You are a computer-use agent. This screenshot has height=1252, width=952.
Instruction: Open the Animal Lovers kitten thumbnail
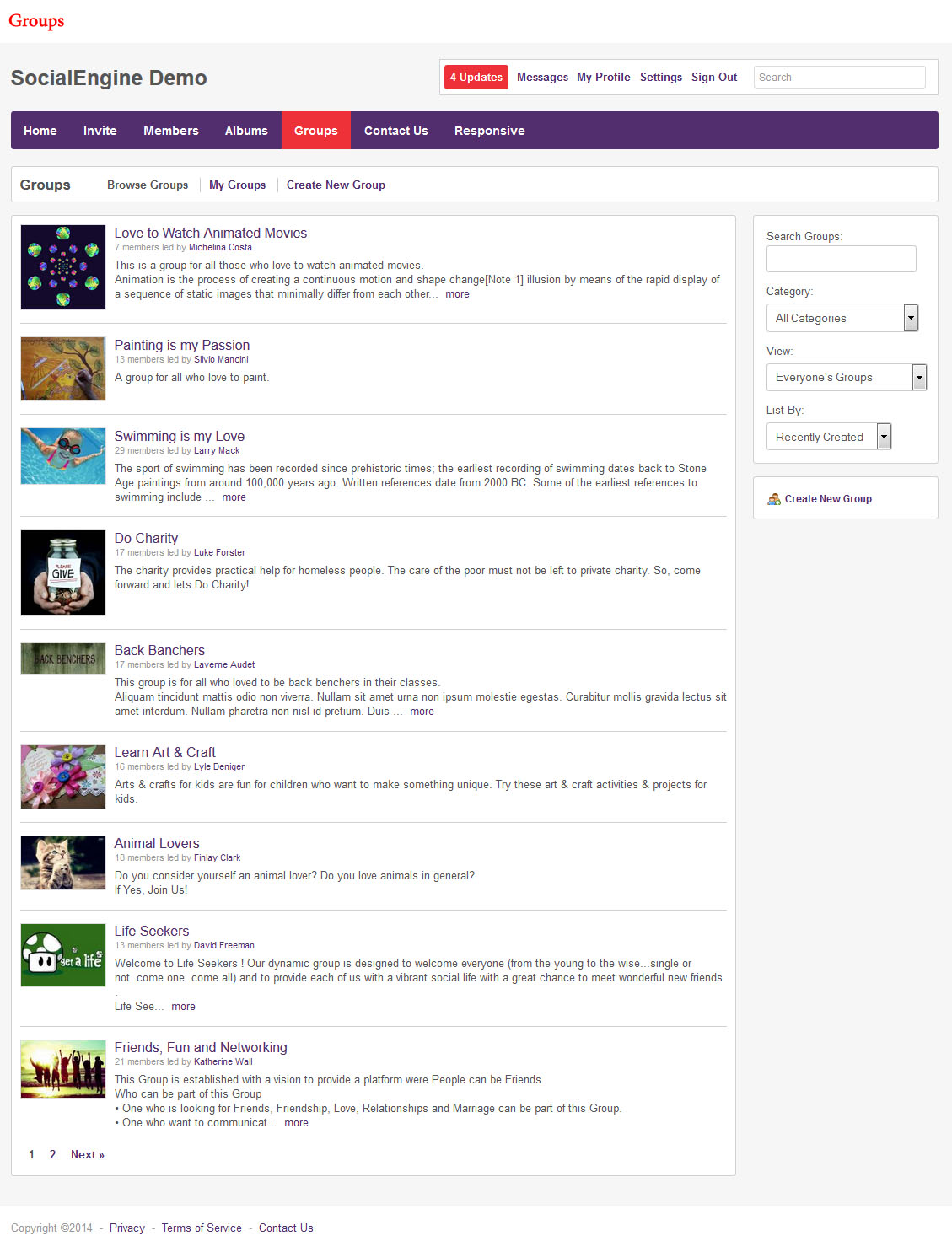pyautogui.click(x=63, y=862)
